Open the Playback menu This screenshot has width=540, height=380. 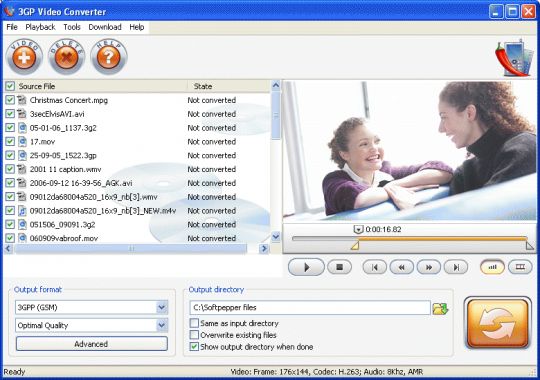[x=40, y=27]
